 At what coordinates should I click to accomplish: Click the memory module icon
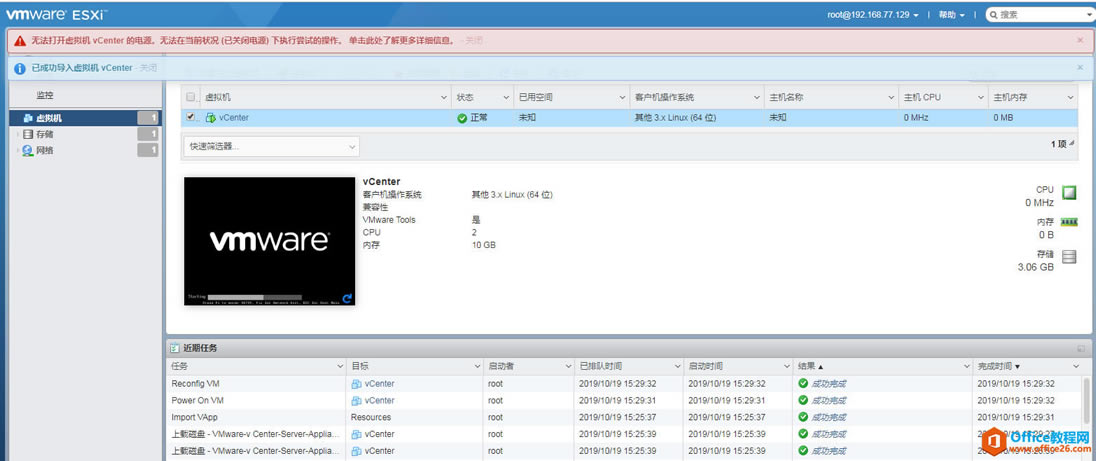point(1069,222)
